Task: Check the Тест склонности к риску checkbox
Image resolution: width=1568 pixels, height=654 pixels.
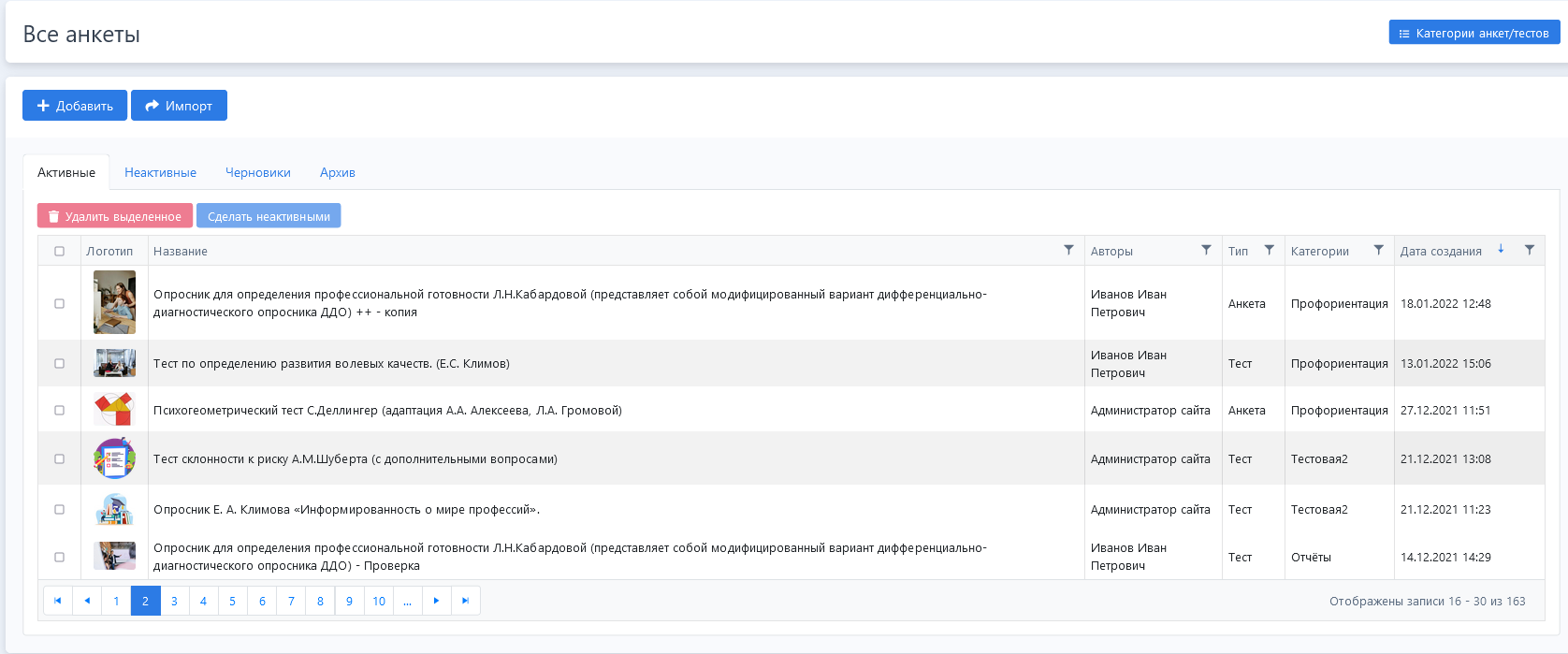Action: coord(60,458)
